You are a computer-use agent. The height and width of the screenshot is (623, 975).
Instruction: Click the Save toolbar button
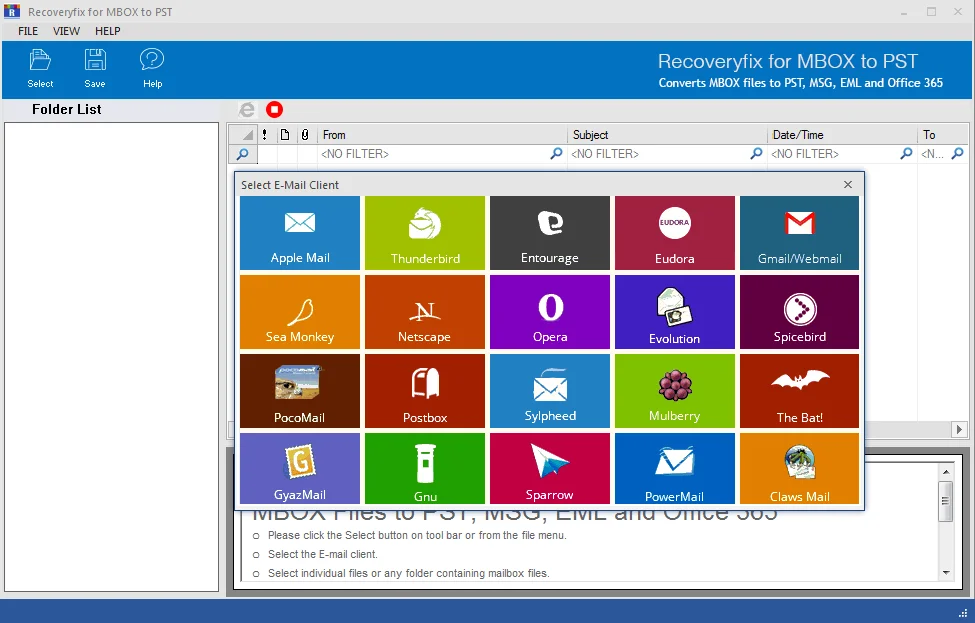95,68
